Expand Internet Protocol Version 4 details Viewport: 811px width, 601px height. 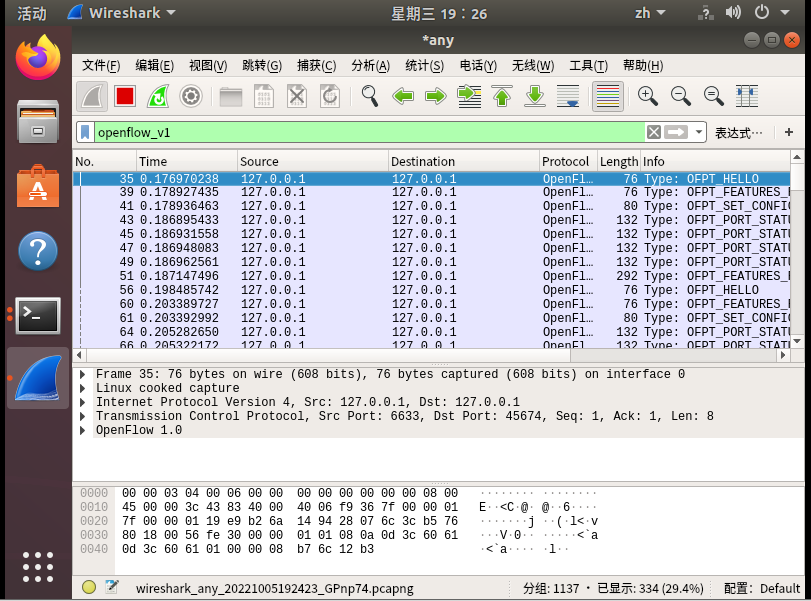(x=83, y=402)
